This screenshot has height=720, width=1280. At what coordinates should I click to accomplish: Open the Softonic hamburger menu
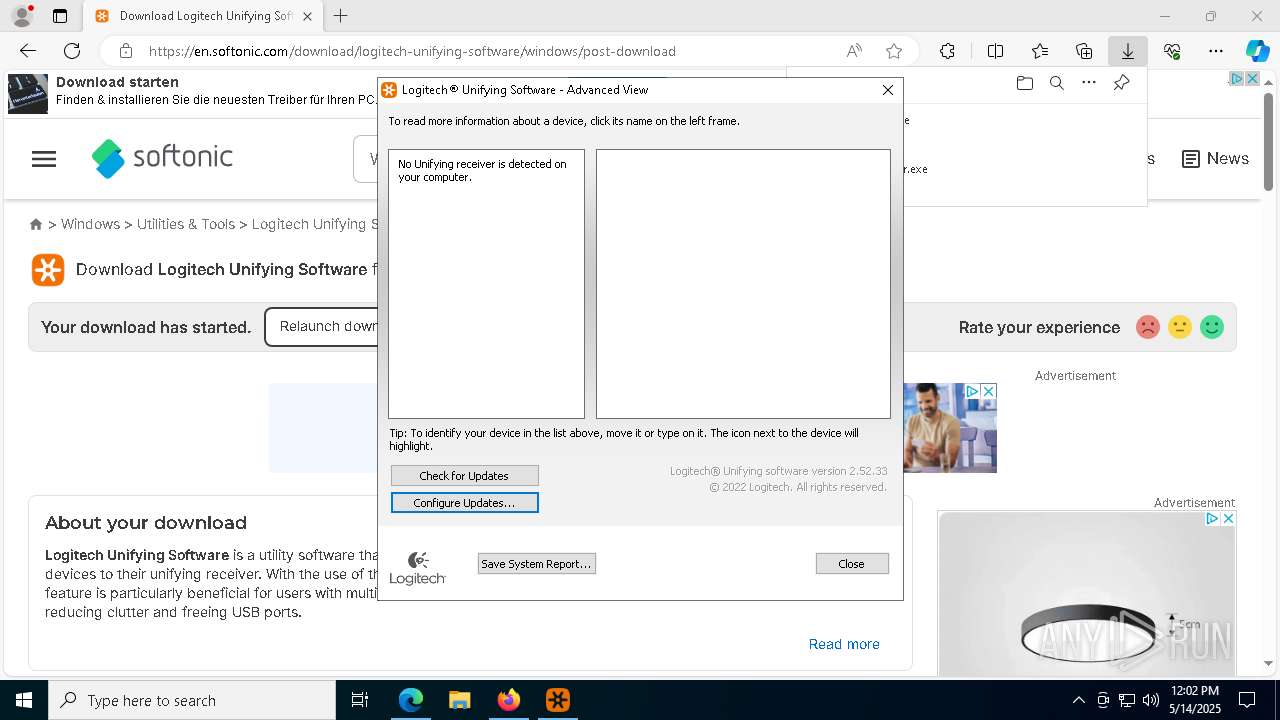point(44,159)
